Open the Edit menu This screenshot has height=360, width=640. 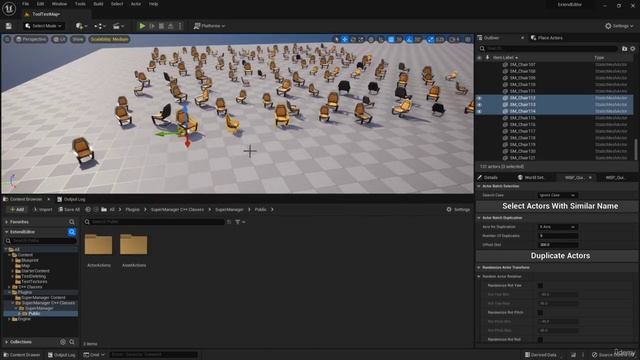[x=40, y=4]
